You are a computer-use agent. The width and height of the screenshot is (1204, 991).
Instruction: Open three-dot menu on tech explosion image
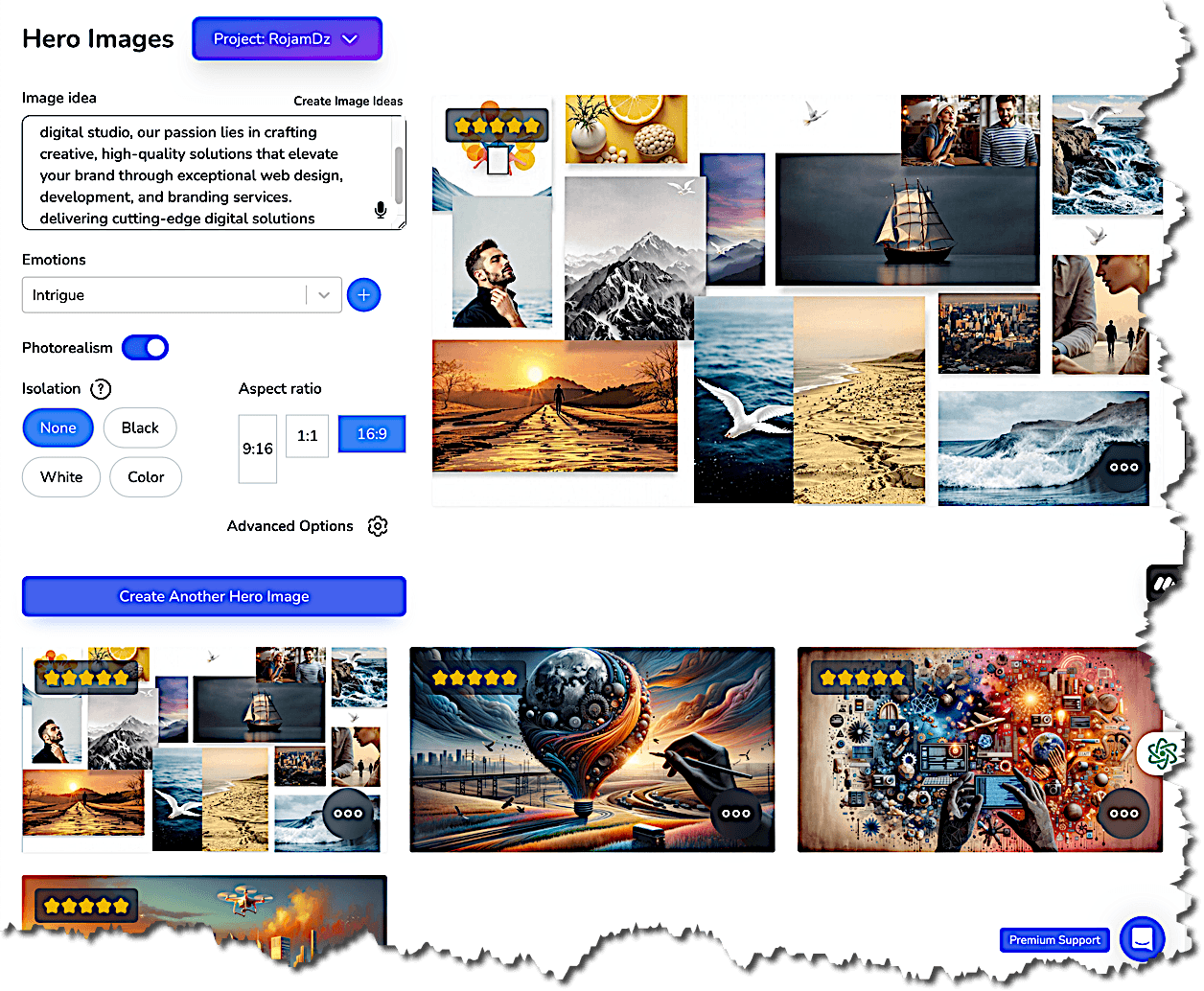coord(1123,814)
